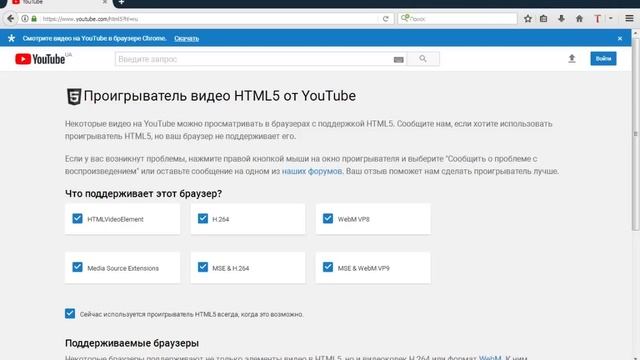
Task: Go back with the browser back arrow
Action: tap(10, 19)
